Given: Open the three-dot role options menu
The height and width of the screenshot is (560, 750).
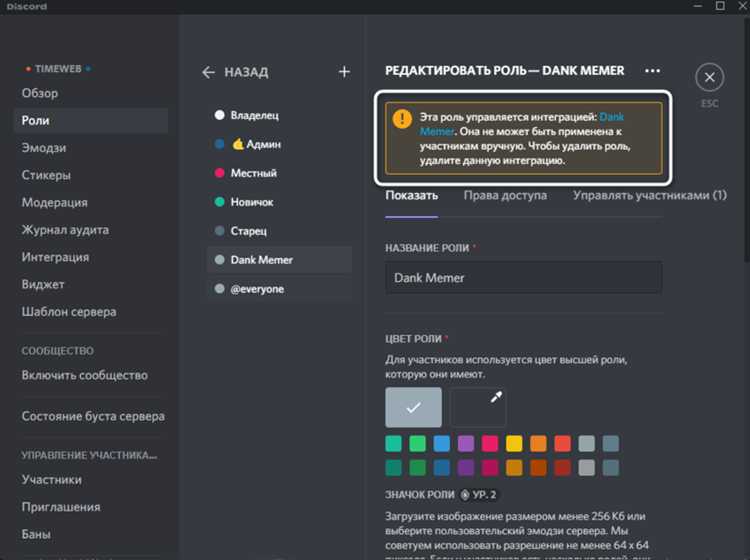Looking at the screenshot, I should click(x=652, y=71).
